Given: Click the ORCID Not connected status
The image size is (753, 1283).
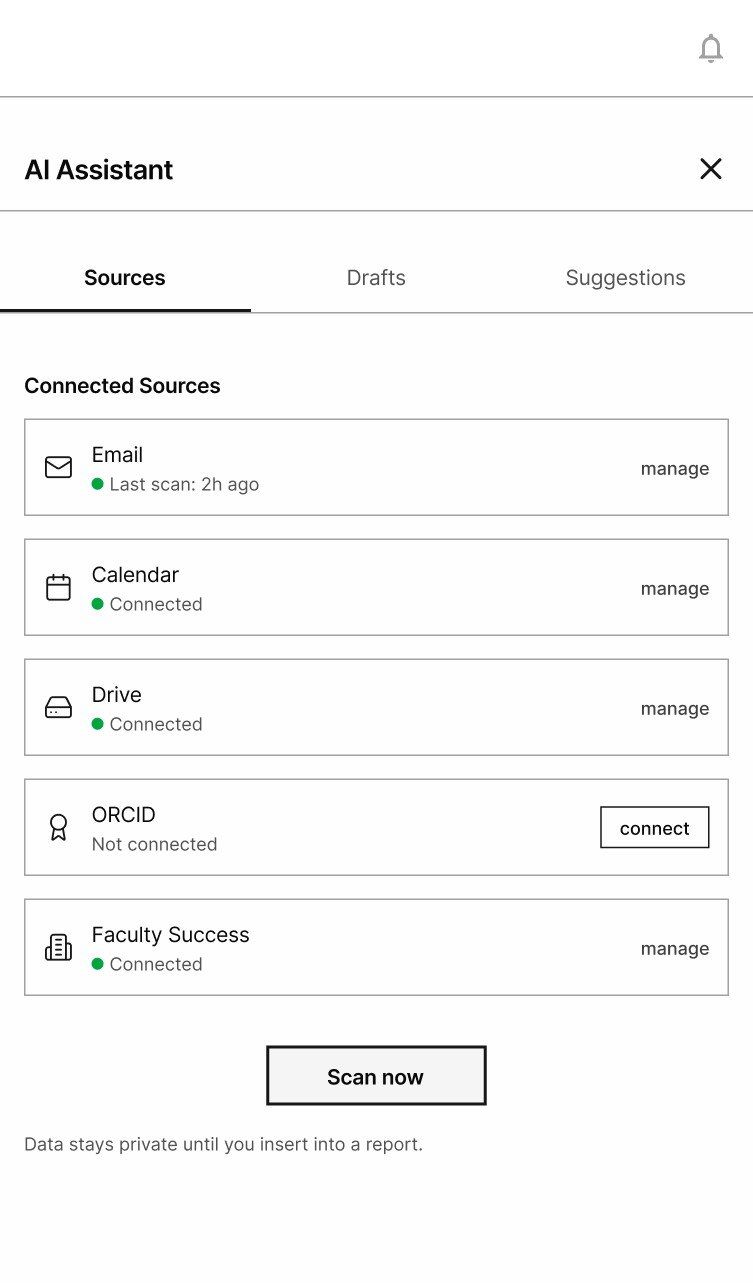Looking at the screenshot, I should pyautogui.click(x=154, y=844).
